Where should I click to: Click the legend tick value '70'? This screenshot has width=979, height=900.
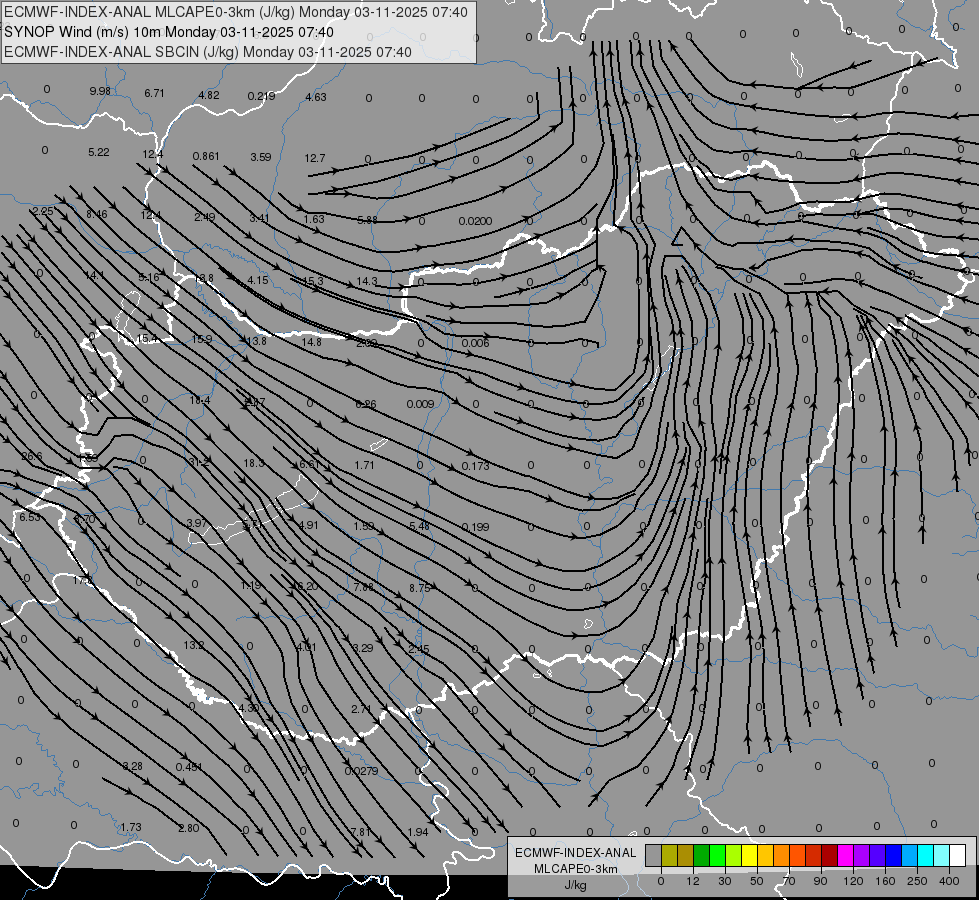pos(789,881)
